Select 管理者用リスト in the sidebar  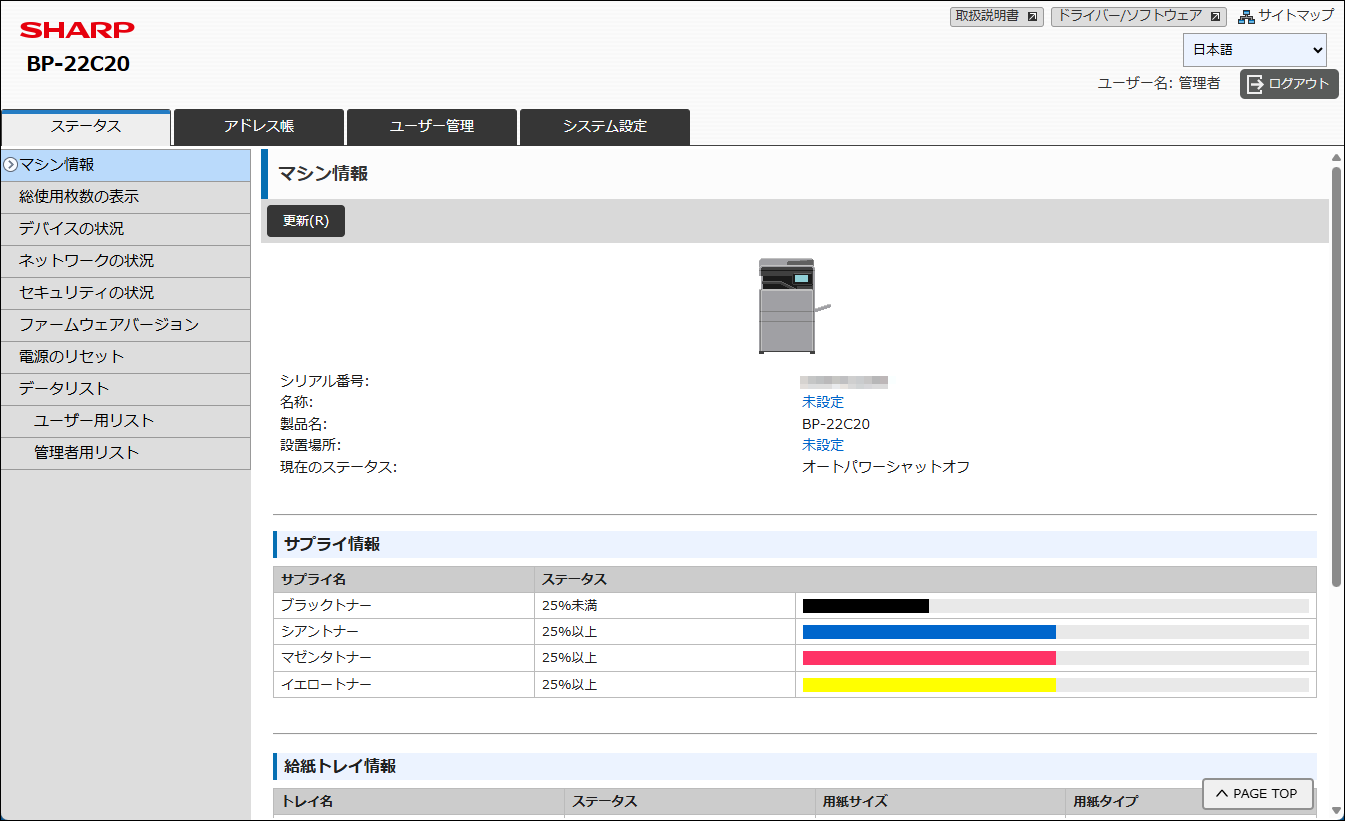pyautogui.click(x=125, y=453)
